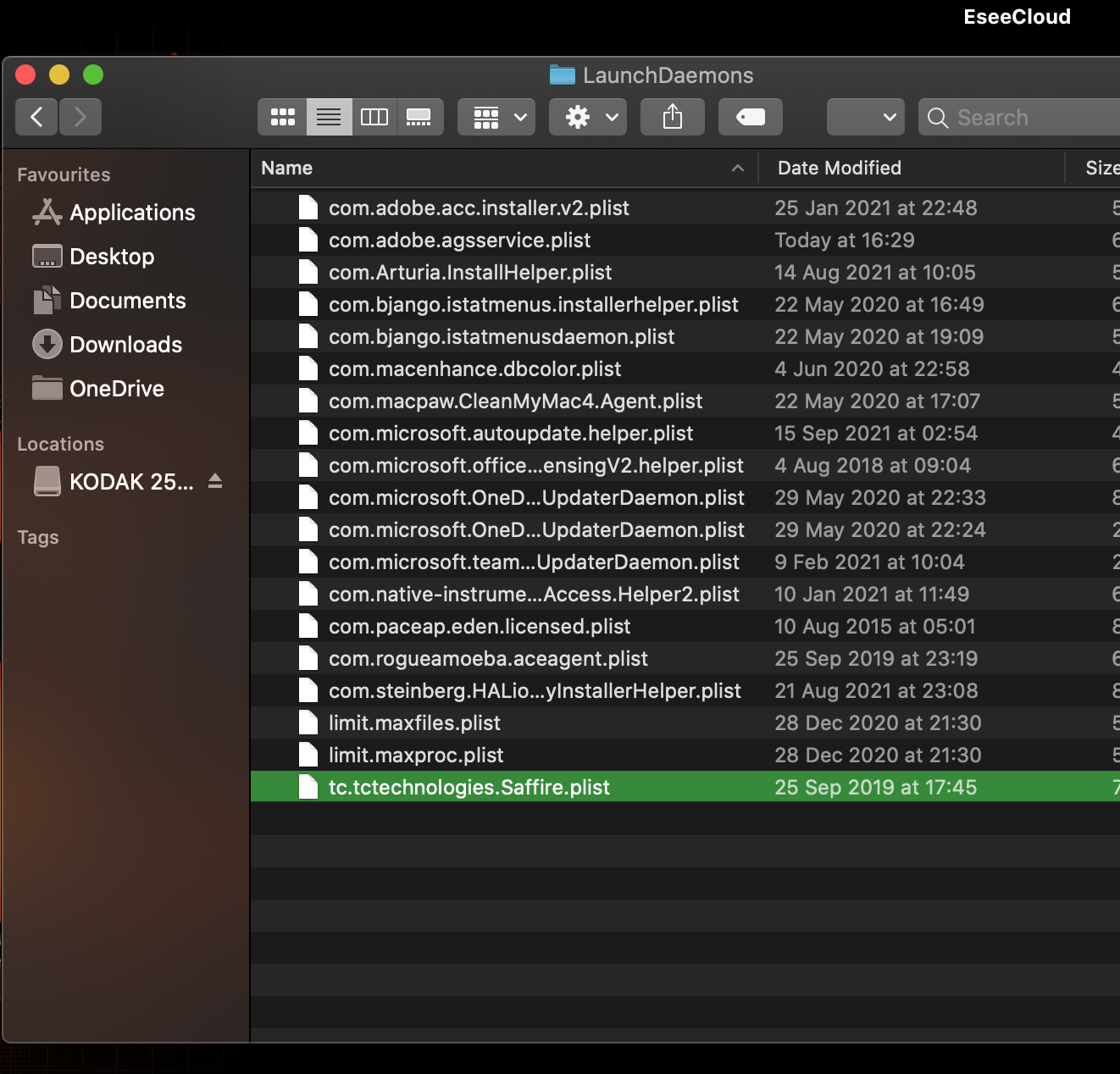Click the Edit Tags toolbar button
1120x1074 pixels.
[x=751, y=117]
